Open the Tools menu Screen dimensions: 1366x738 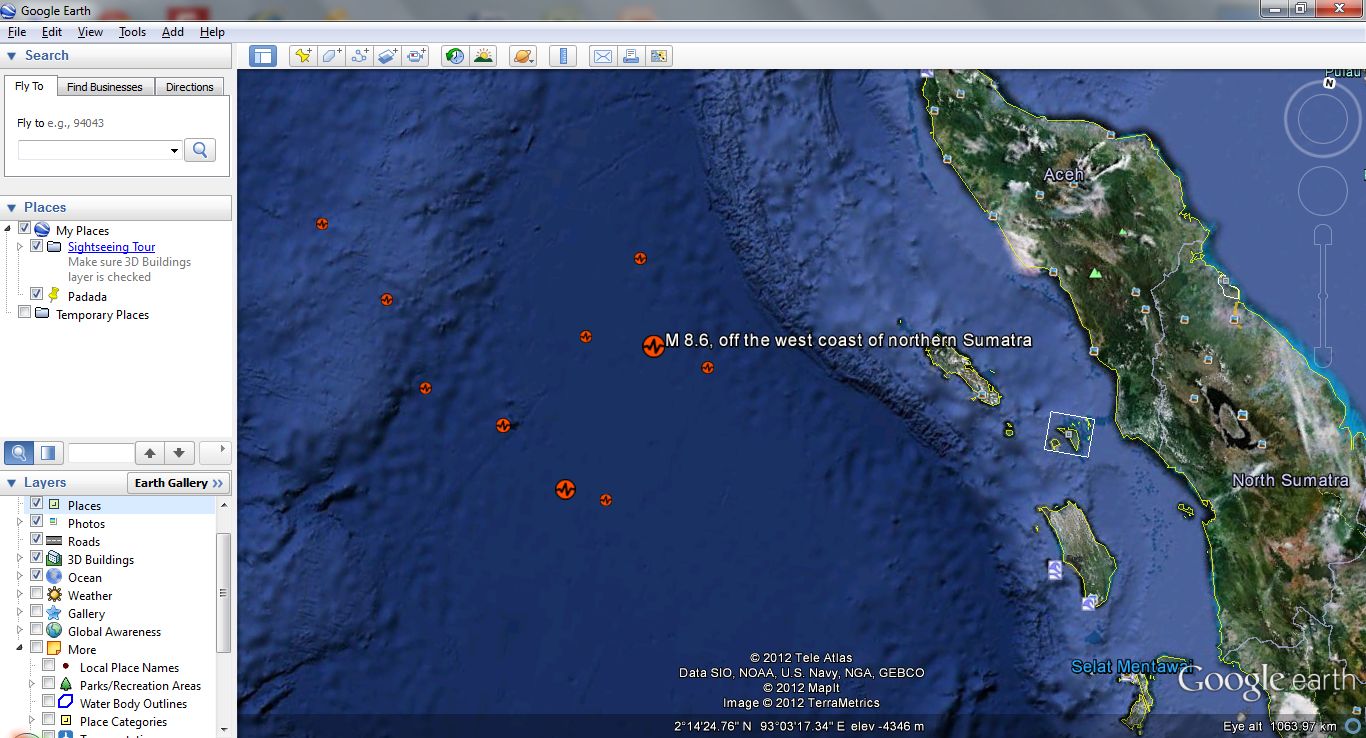point(133,32)
